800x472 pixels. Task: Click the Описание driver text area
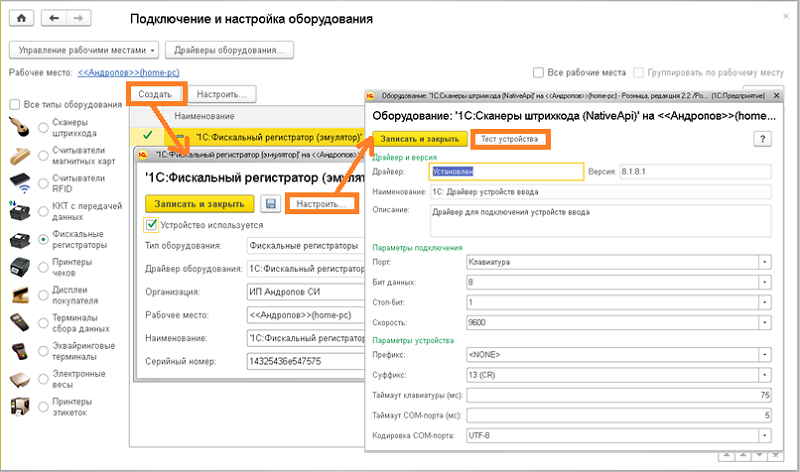pyautogui.click(x=601, y=221)
